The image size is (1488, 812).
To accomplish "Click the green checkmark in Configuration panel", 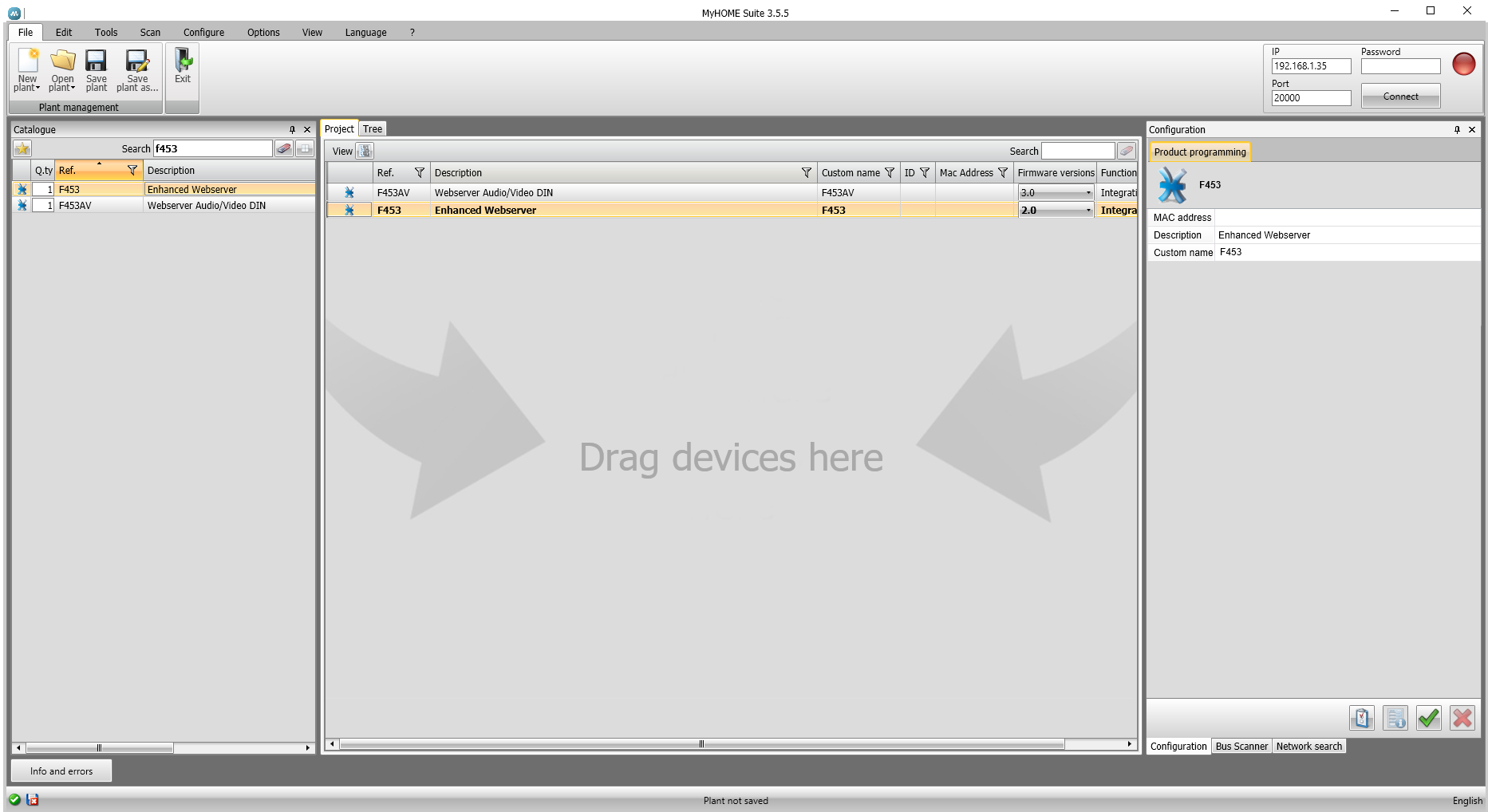I will pos(1428,719).
